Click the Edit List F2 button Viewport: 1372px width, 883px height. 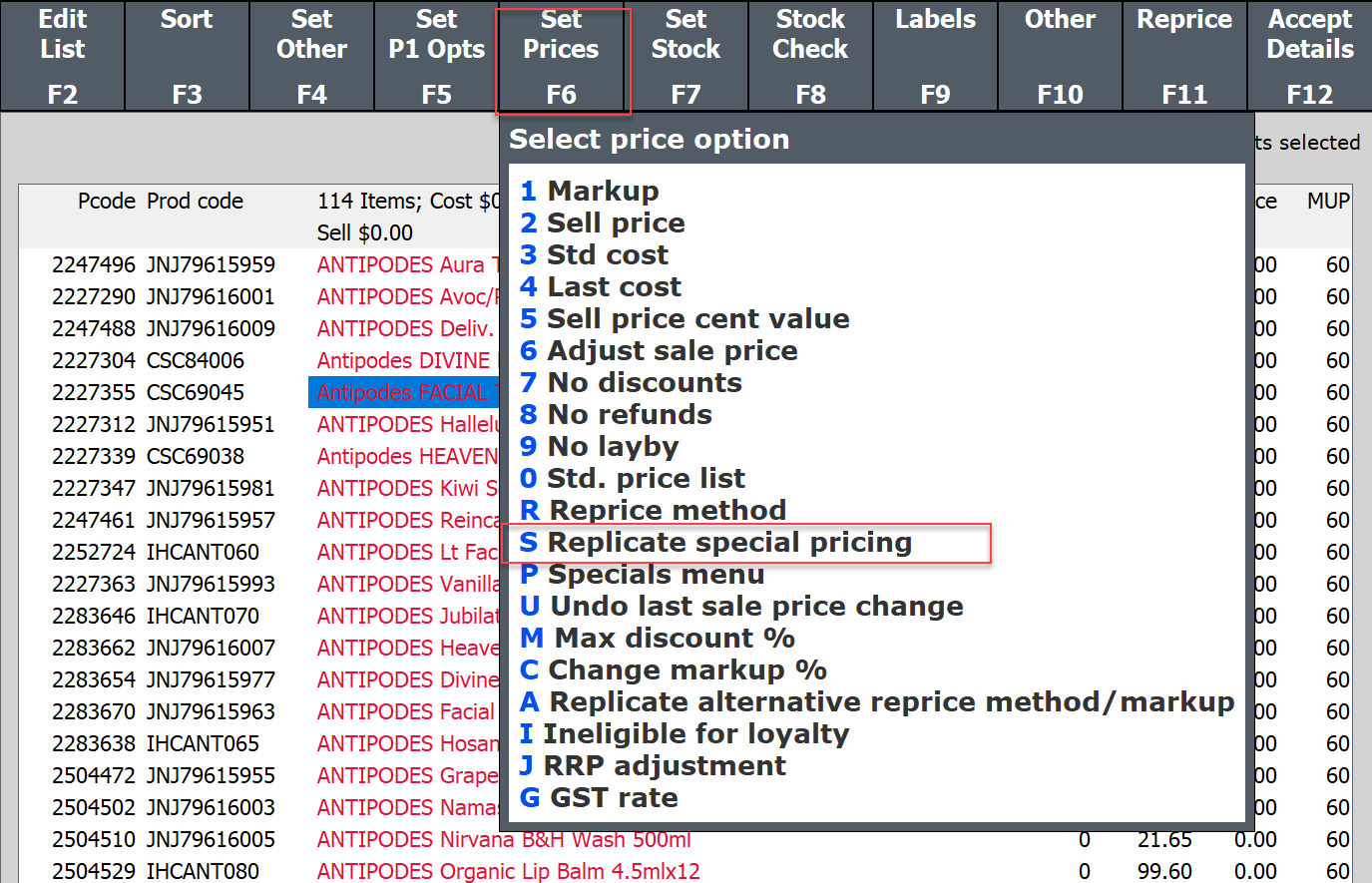point(62,55)
